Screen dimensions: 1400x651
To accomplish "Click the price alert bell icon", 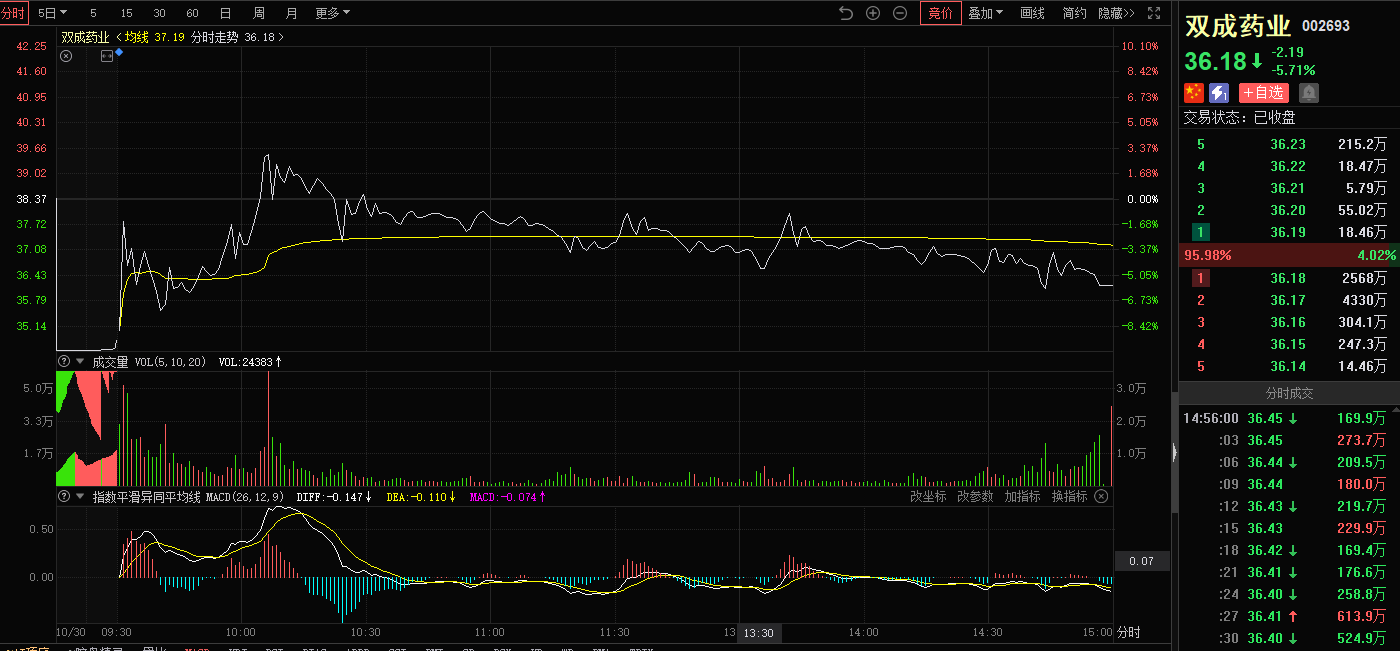I will pos(1309,93).
